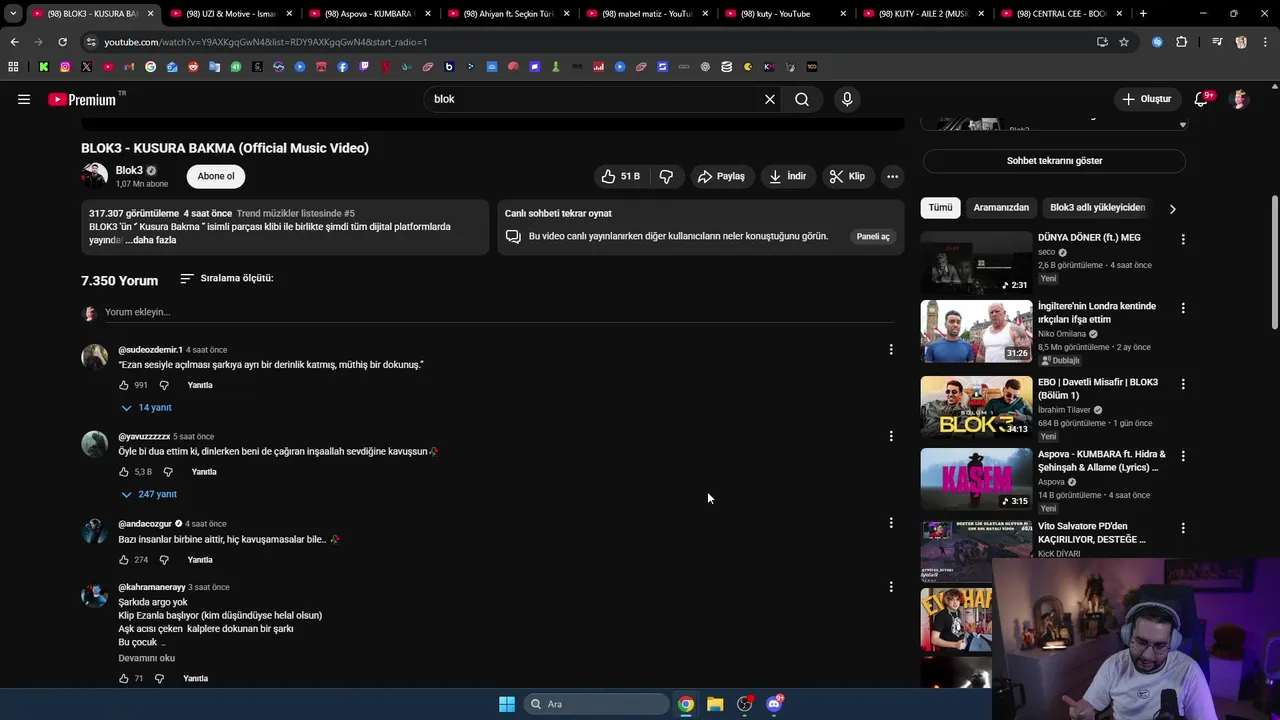Open the notifications bell
Screen dimensions: 1280x720
[1202, 99]
